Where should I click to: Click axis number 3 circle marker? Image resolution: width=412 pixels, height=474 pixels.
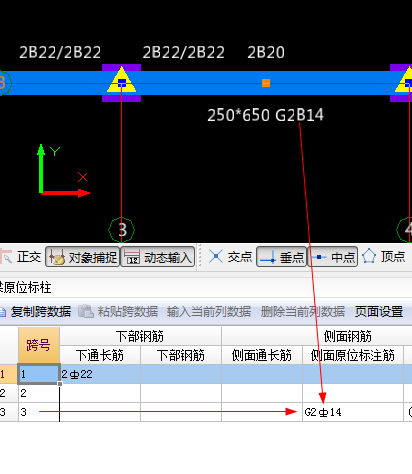(122, 230)
